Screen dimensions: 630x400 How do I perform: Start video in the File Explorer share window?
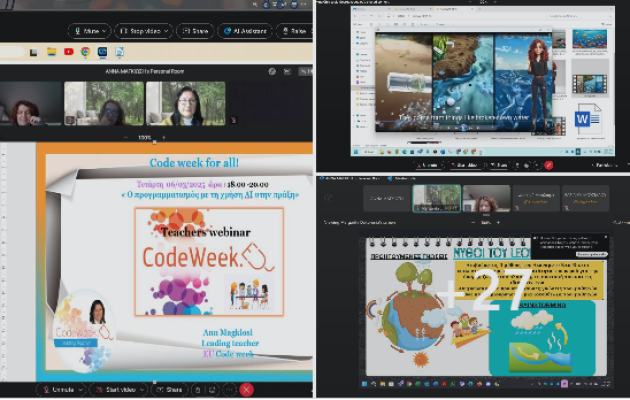point(464,165)
